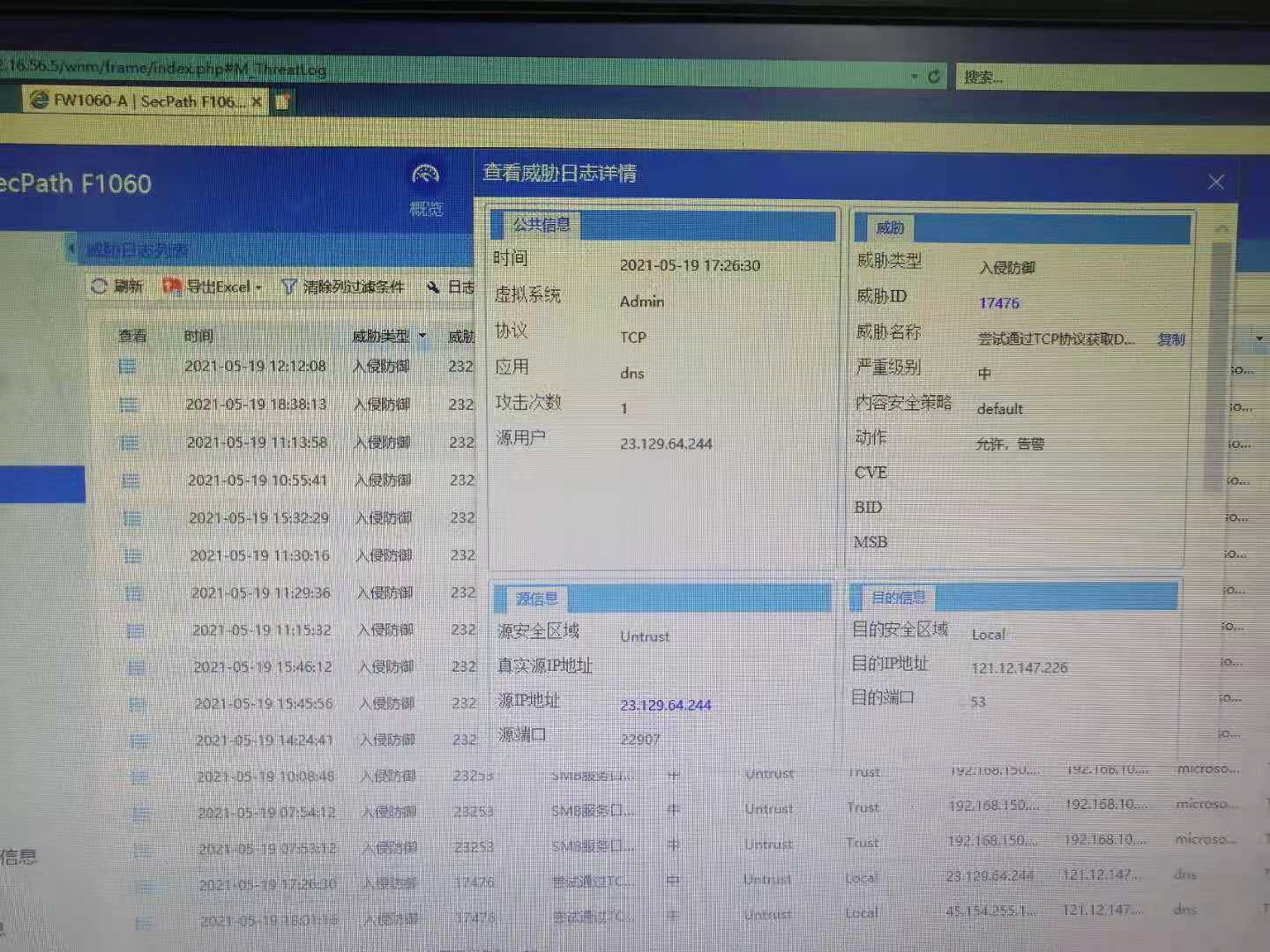Image resolution: width=1270 pixels, height=952 pixels.
Task: Click the 动作 value 允许，告警
Action: click(x=1010, y=444)
